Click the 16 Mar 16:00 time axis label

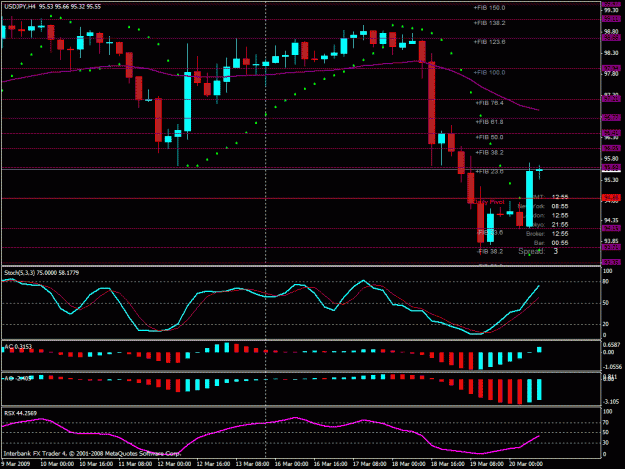(x=330, y=464)
